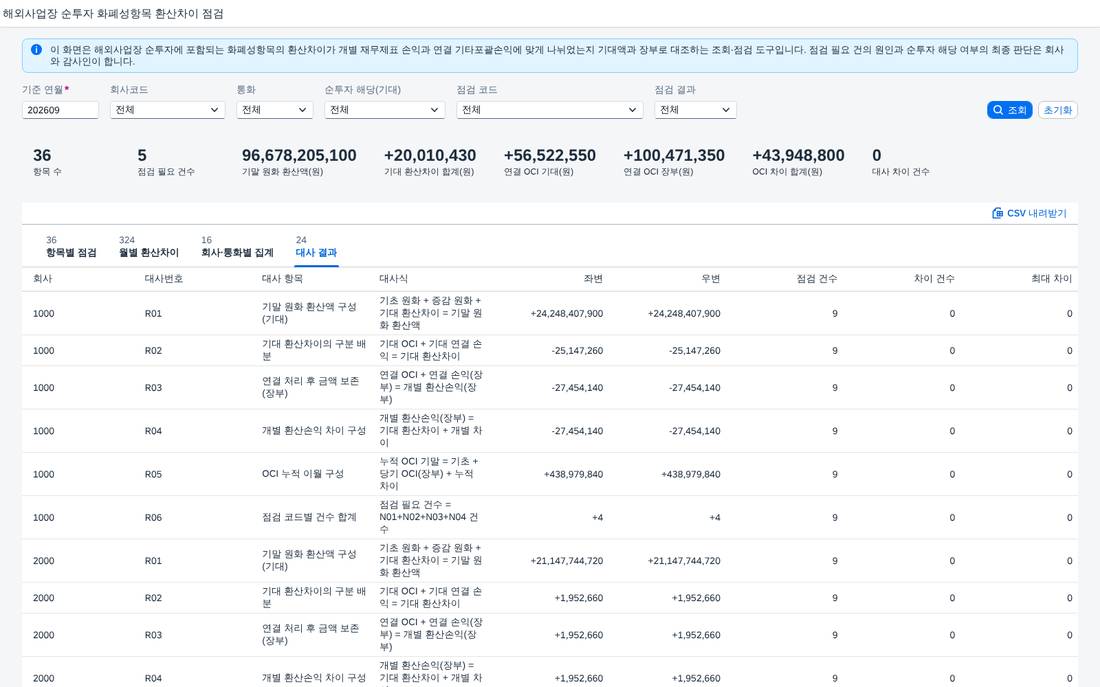This screenshot has height=687, width=1100.
Task: Open the 월별 환산차이 tab
Action: pyautogui.click(x=149, y=247)
